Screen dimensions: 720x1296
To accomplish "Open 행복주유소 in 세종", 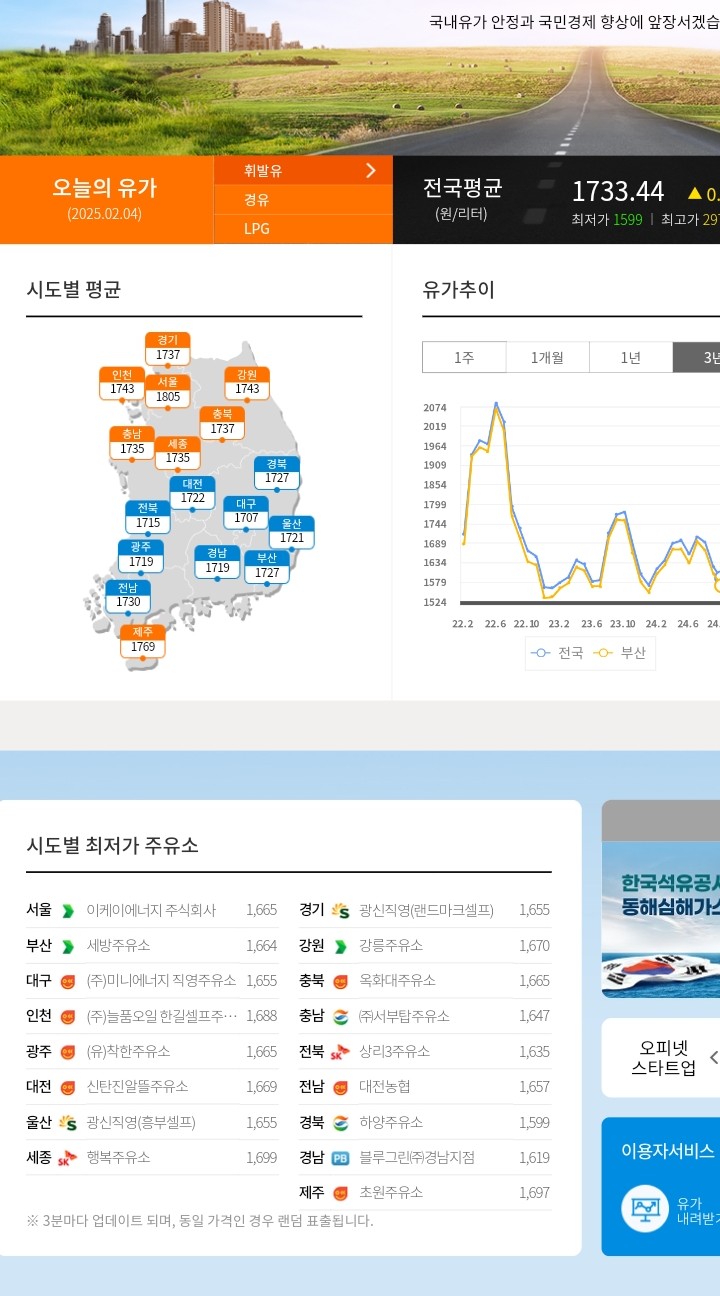I will pyautogui.click(x=119, y=1157).
